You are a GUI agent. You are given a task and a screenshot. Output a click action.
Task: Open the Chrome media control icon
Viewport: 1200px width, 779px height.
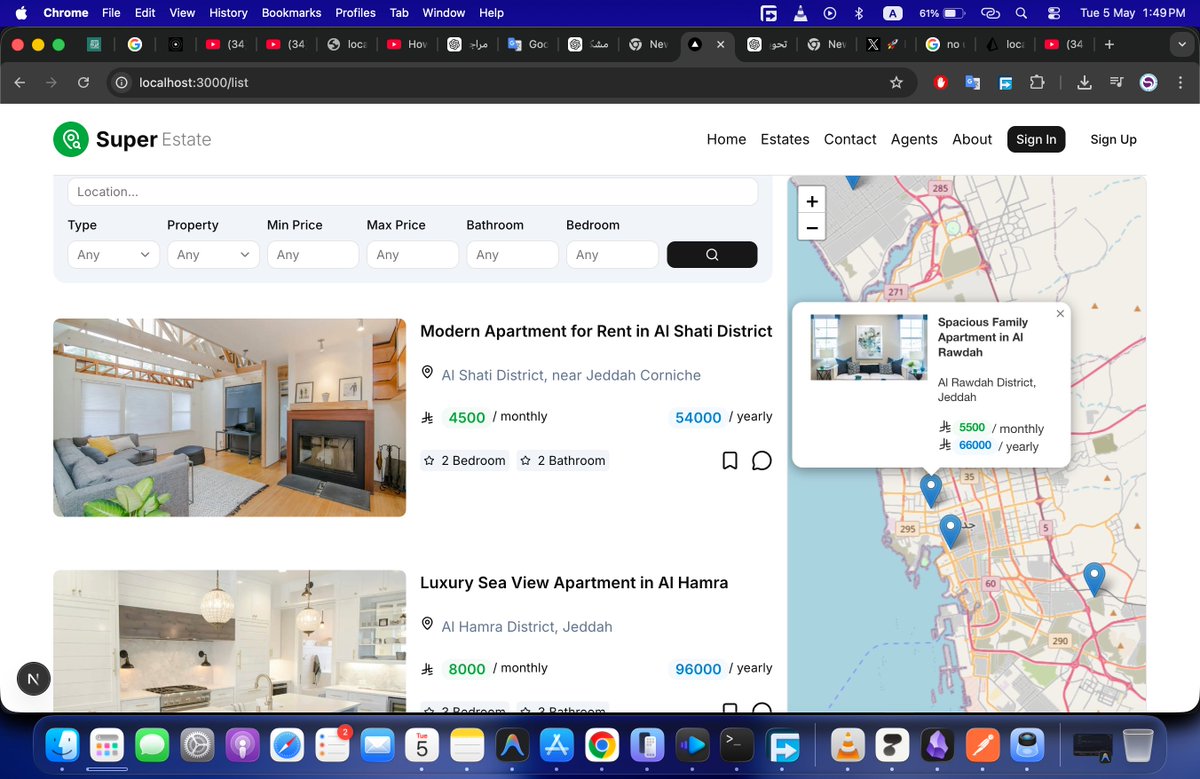click(1116, 82)
